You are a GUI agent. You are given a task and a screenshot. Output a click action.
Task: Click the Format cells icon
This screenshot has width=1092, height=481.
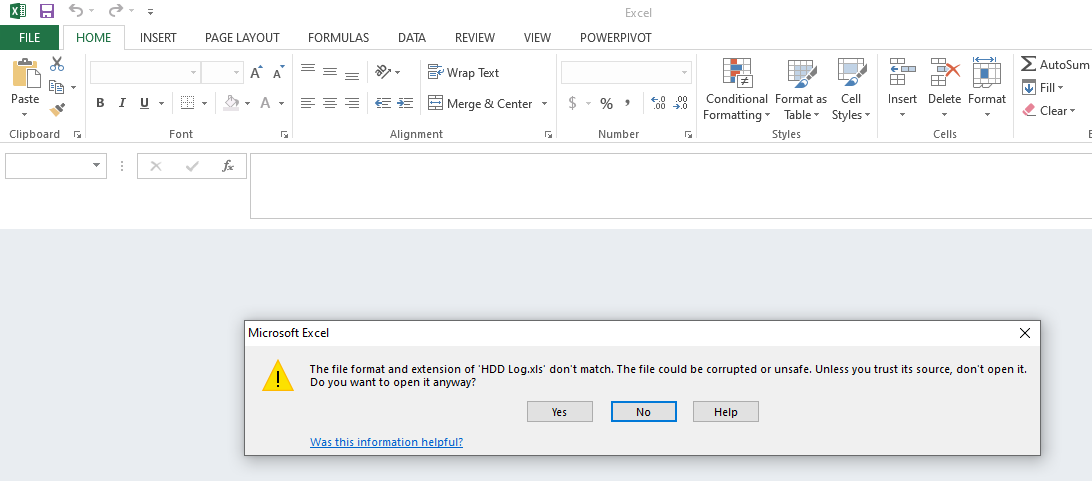tap(987, 72)
